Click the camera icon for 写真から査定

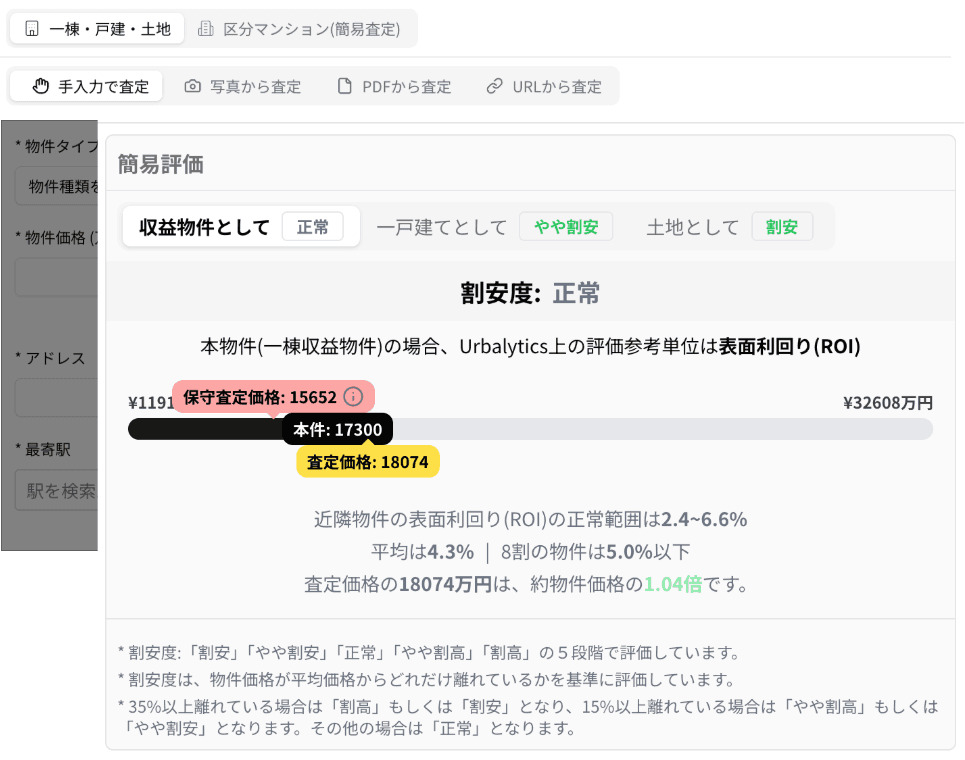pyautogui.click(x=190, y=86)
